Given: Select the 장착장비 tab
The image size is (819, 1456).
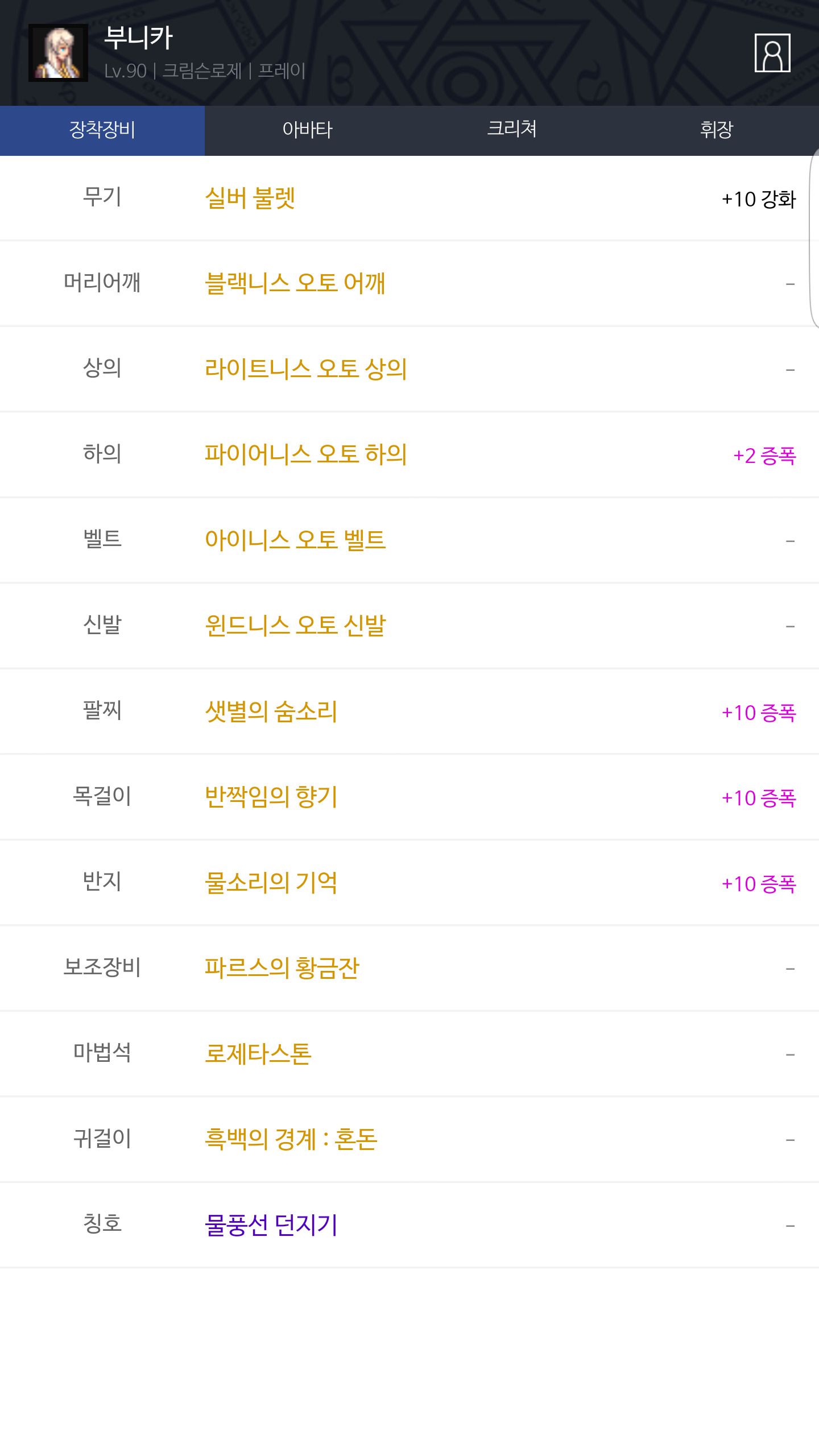Looking at the screenshot, I should 102,130.
